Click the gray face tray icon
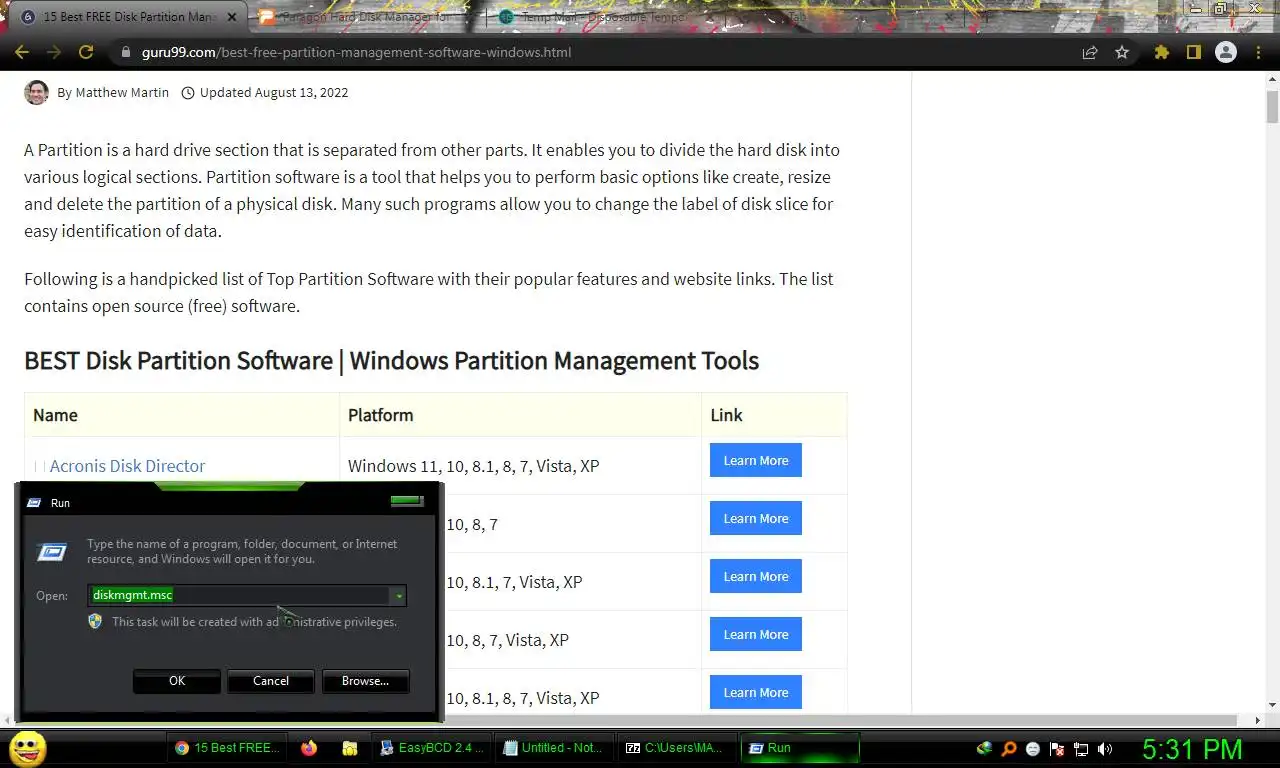The image size is (1280, 768). click(1033, 748)
